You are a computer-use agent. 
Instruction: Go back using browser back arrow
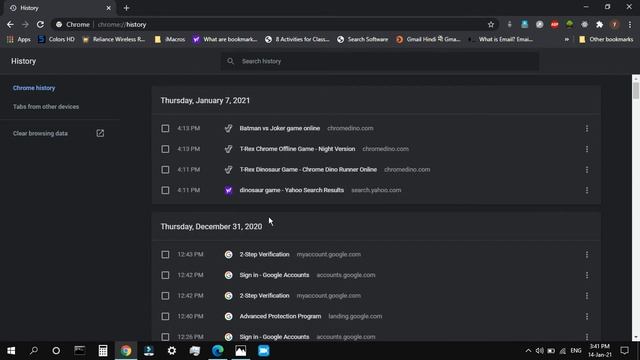(x=10, y=24)
